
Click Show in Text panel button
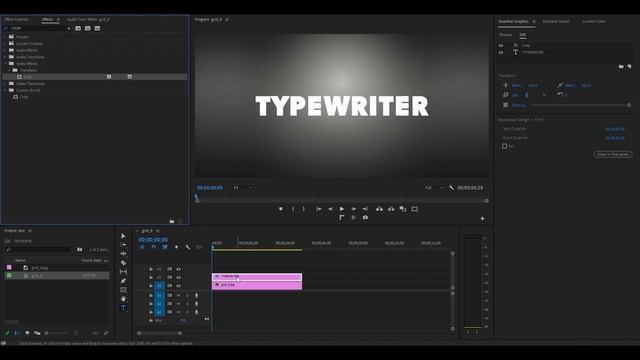[x=613, y=154]
